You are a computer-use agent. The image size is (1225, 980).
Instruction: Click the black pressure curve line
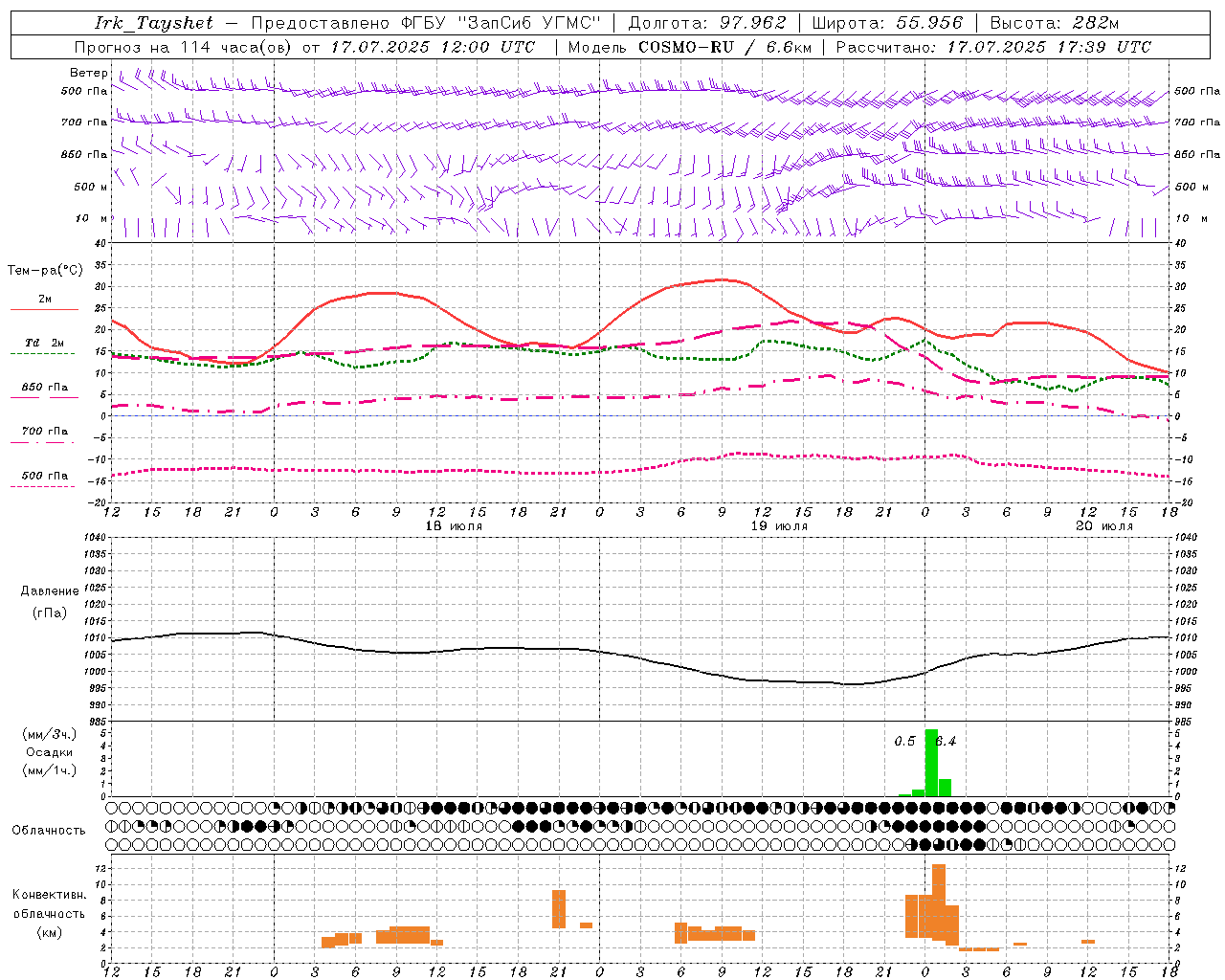click(641, 657)
